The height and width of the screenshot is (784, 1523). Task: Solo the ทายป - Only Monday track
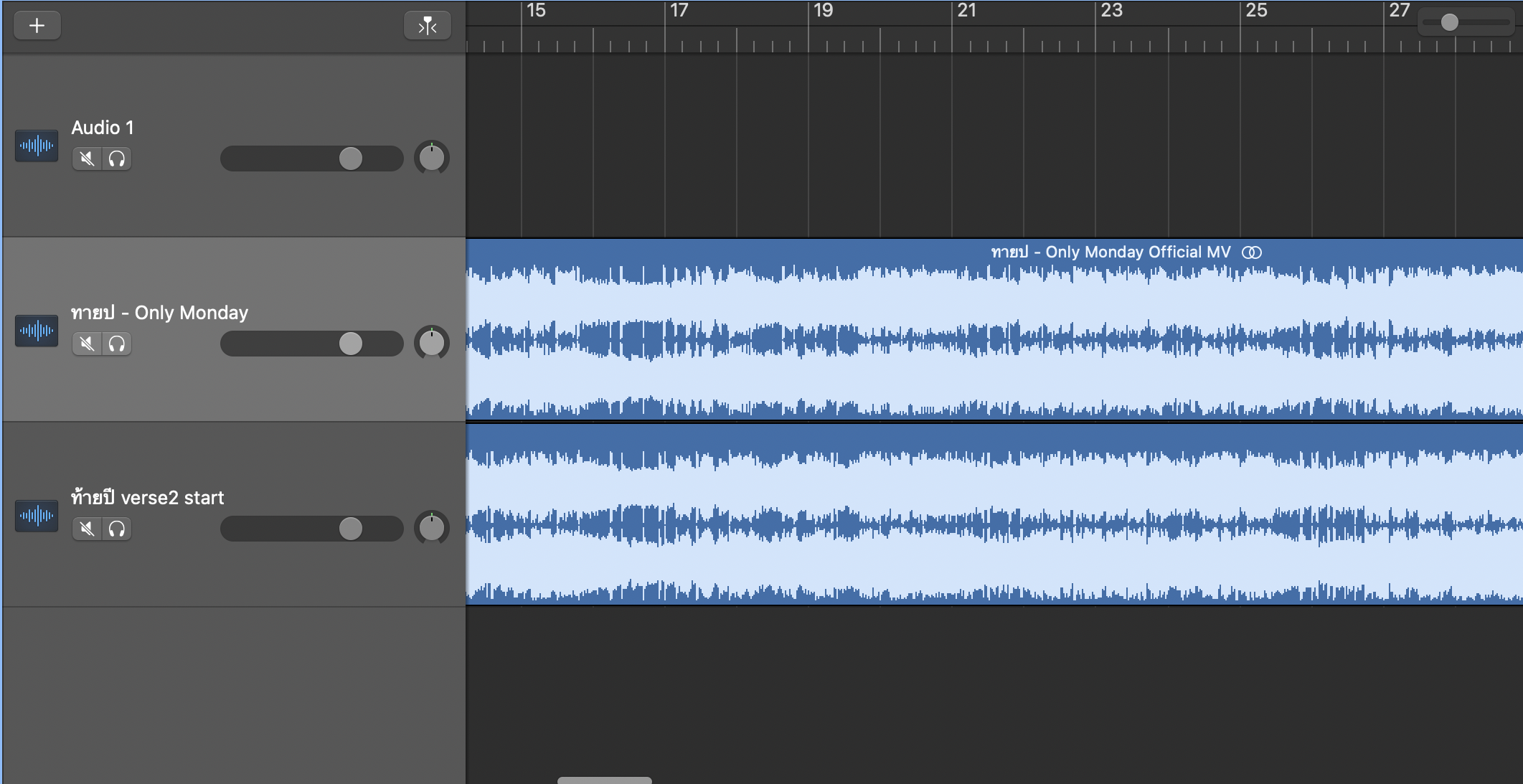[117, 344]
